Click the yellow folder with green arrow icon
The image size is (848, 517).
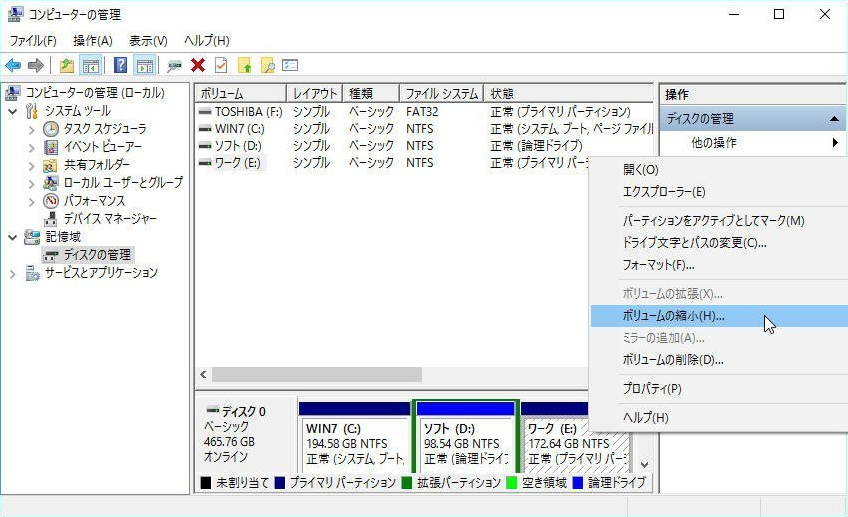pos(244,66)
